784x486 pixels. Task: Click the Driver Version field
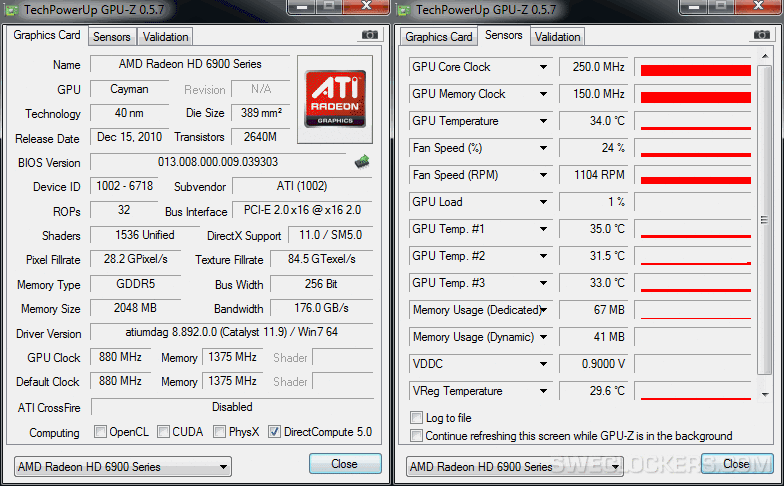click(232, 332)
